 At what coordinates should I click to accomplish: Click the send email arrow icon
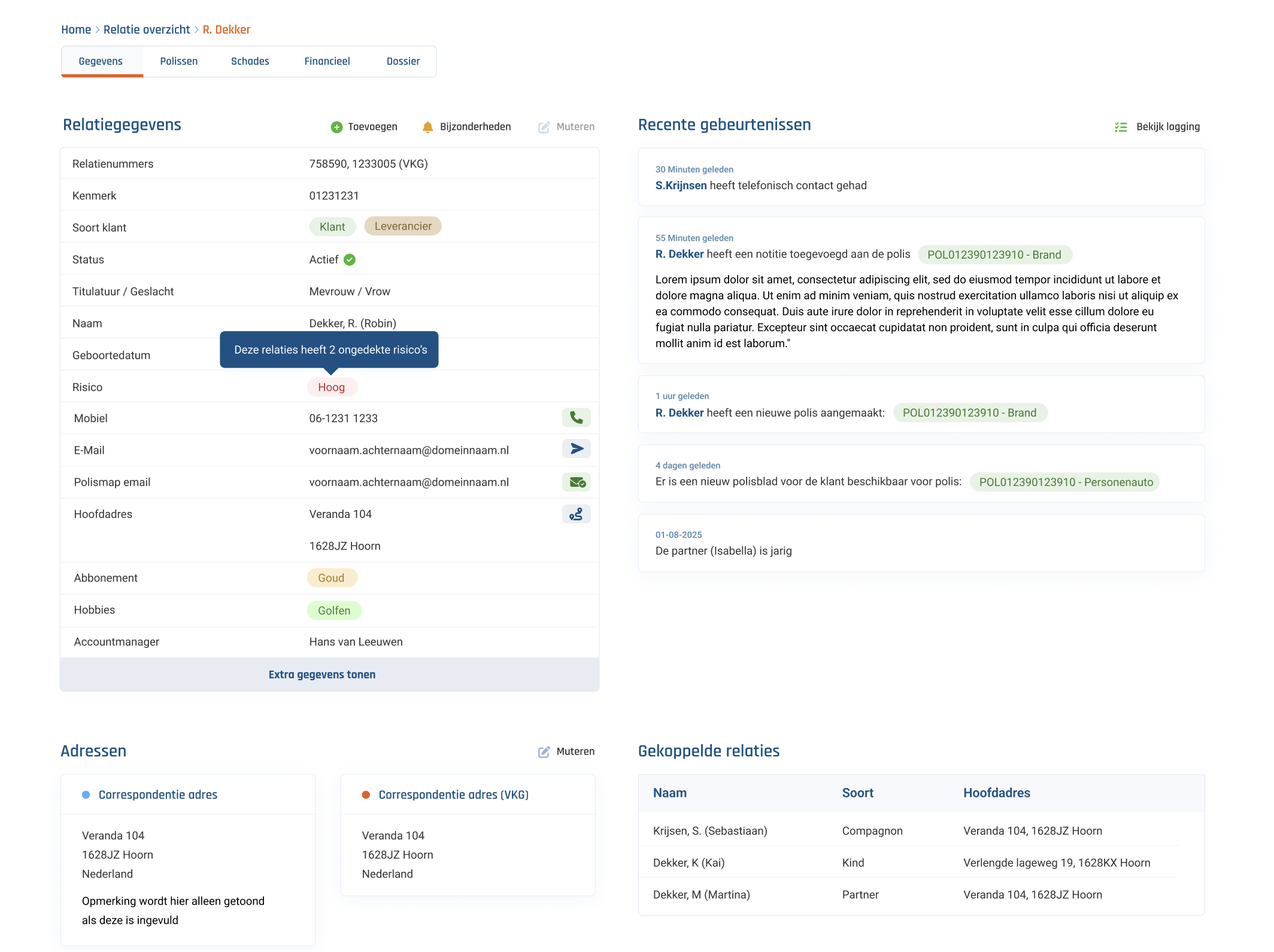pos(576,449)
